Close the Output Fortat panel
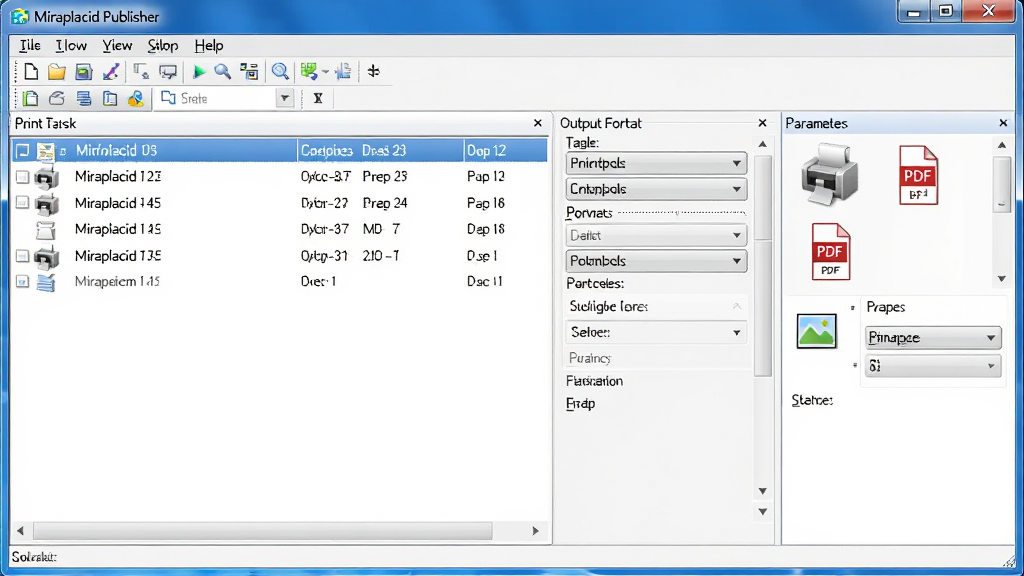1024x576 pixels. (x=762, y=123)
